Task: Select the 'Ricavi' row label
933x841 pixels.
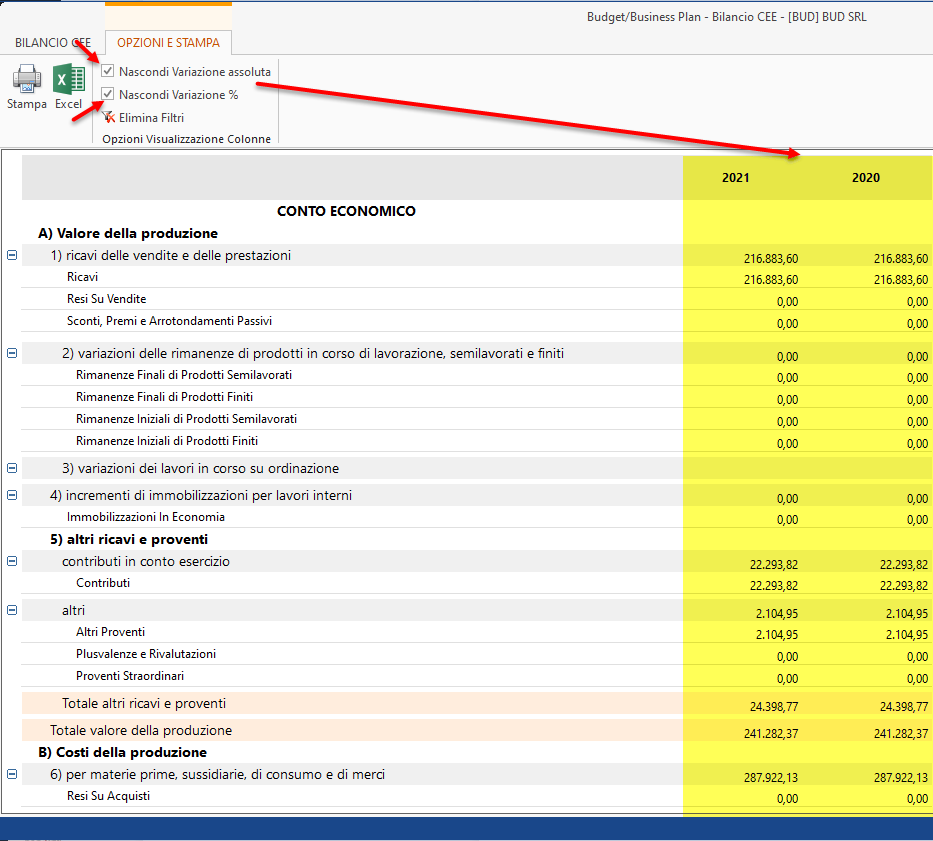Action: click(x=83, y=277)
